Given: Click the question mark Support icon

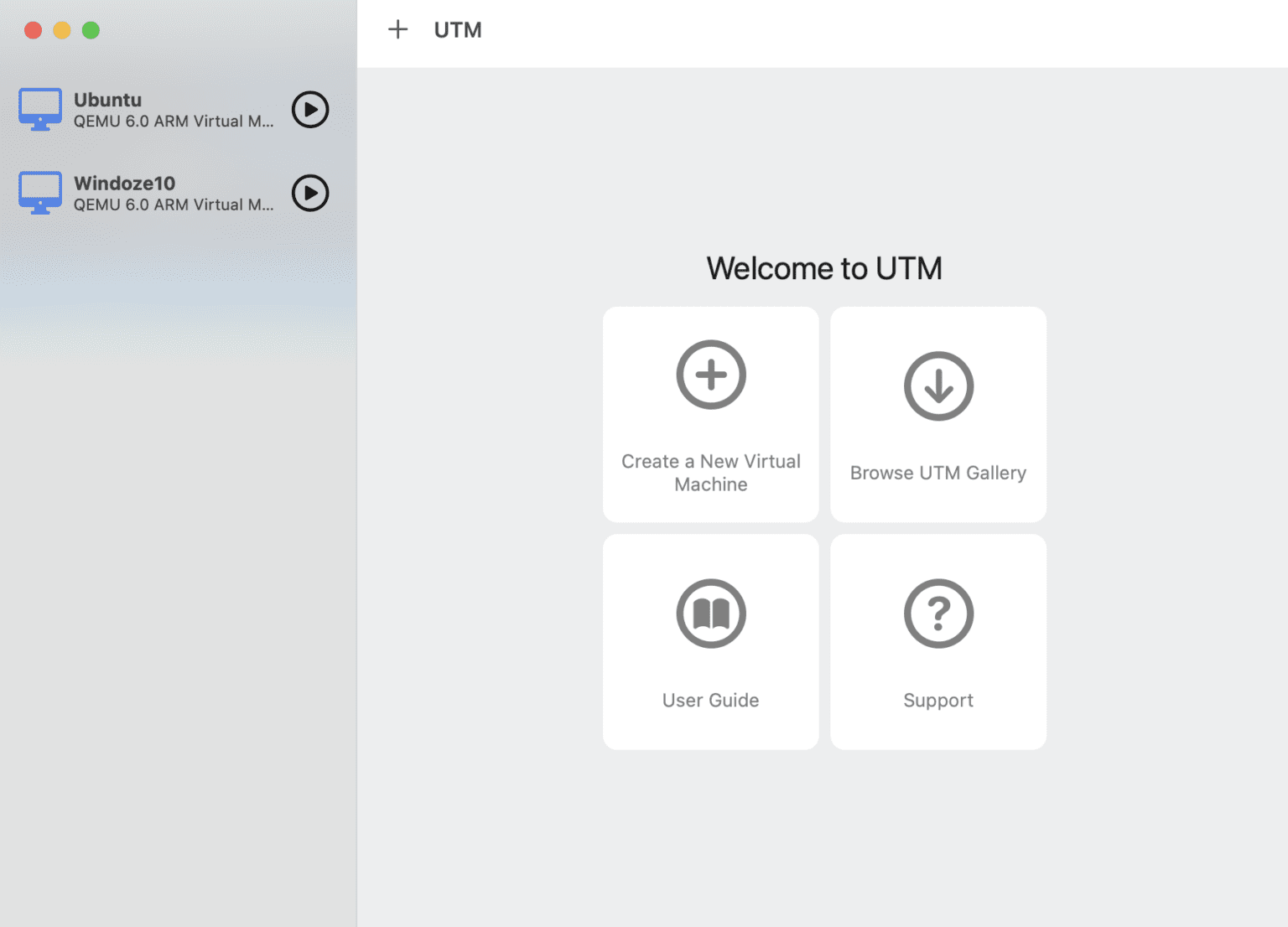Looking at the screenshot, I should (937, 614).
